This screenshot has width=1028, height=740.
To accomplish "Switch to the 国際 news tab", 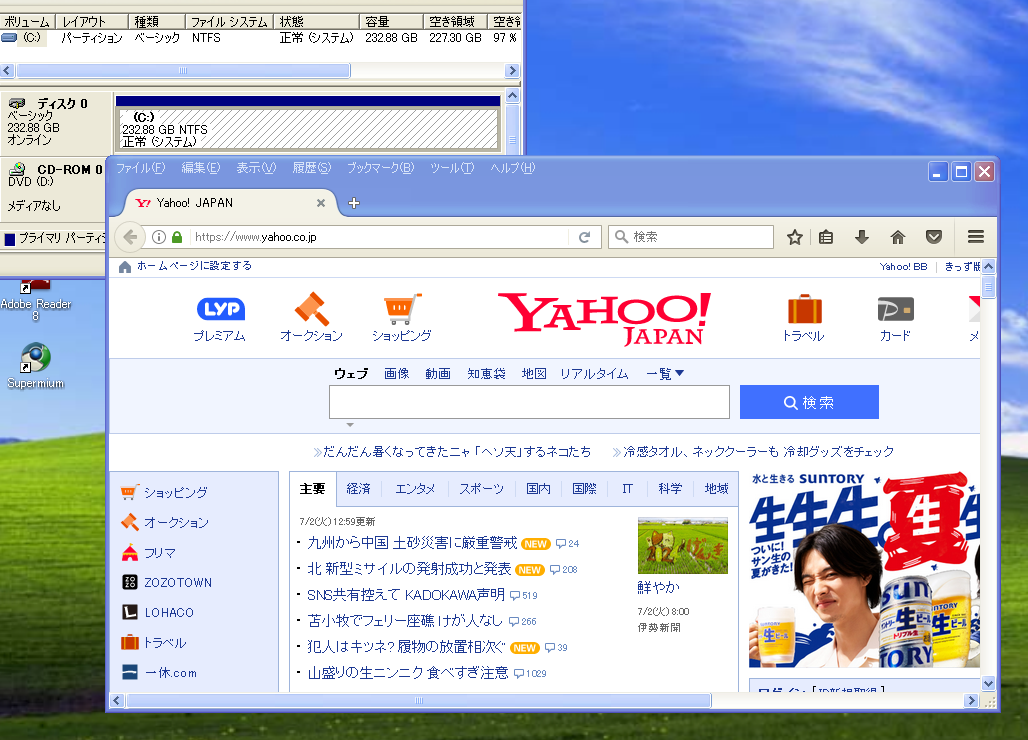I will [x=584, y=488].
